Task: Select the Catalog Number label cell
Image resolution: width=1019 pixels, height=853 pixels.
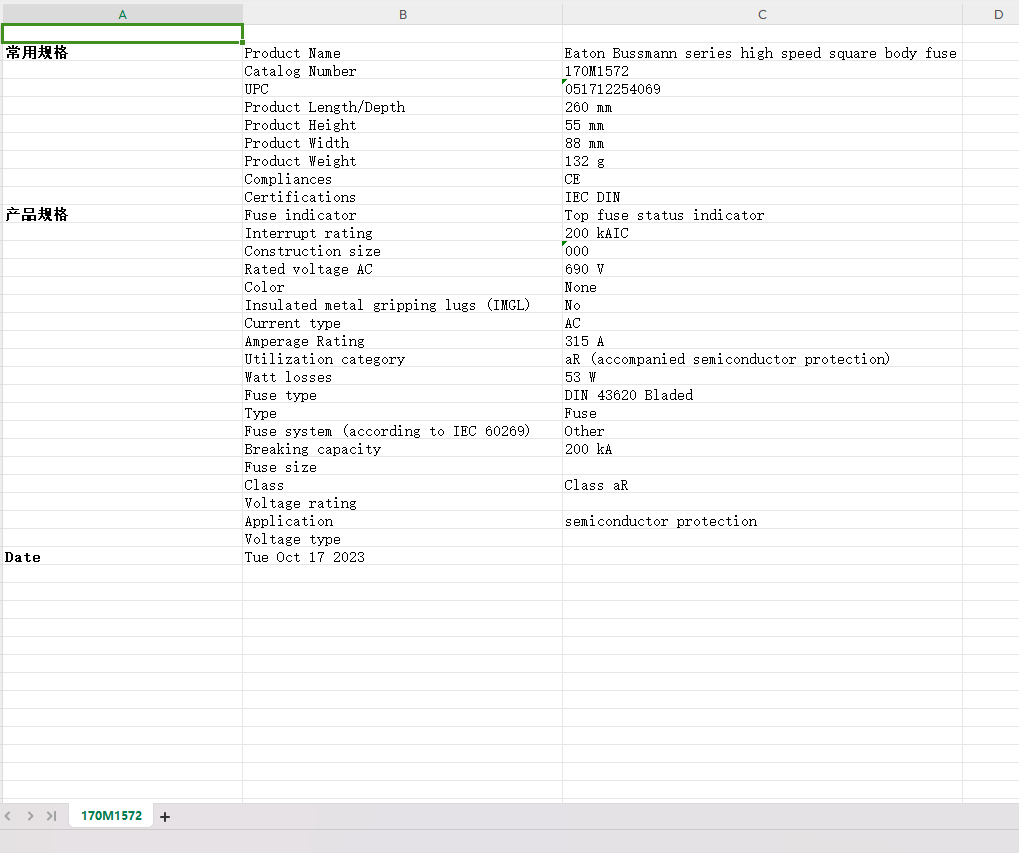Action: (x=402, y=71)
